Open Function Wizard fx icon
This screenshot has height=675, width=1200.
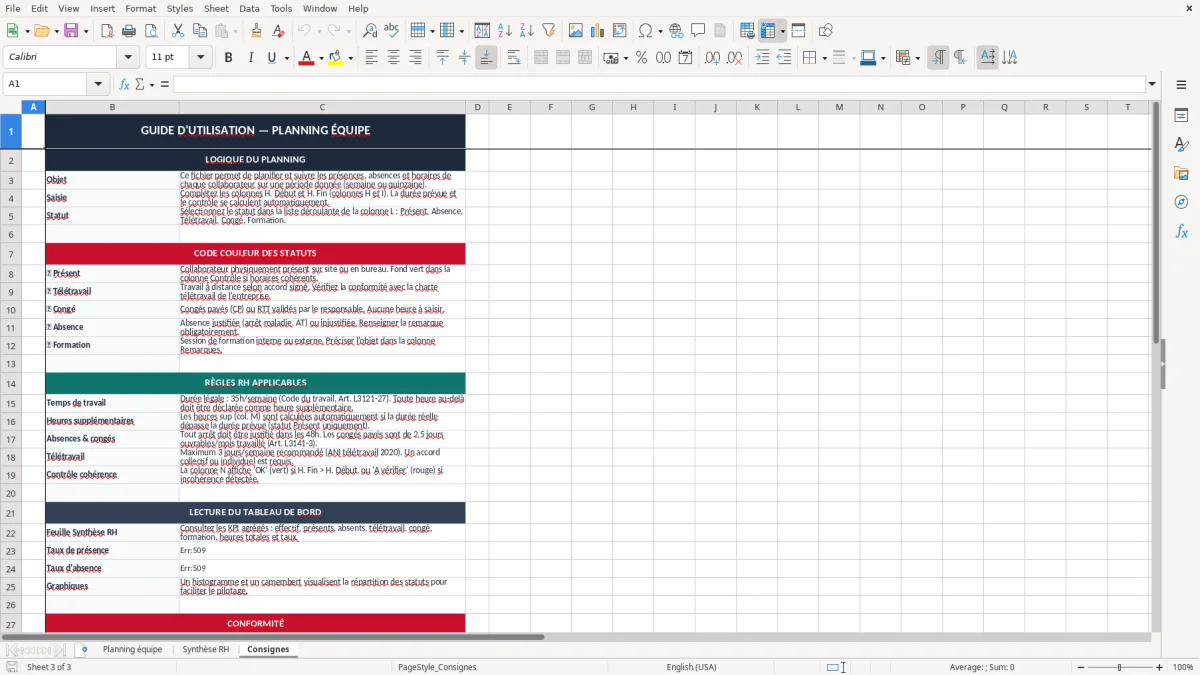[x=124, y=84]
